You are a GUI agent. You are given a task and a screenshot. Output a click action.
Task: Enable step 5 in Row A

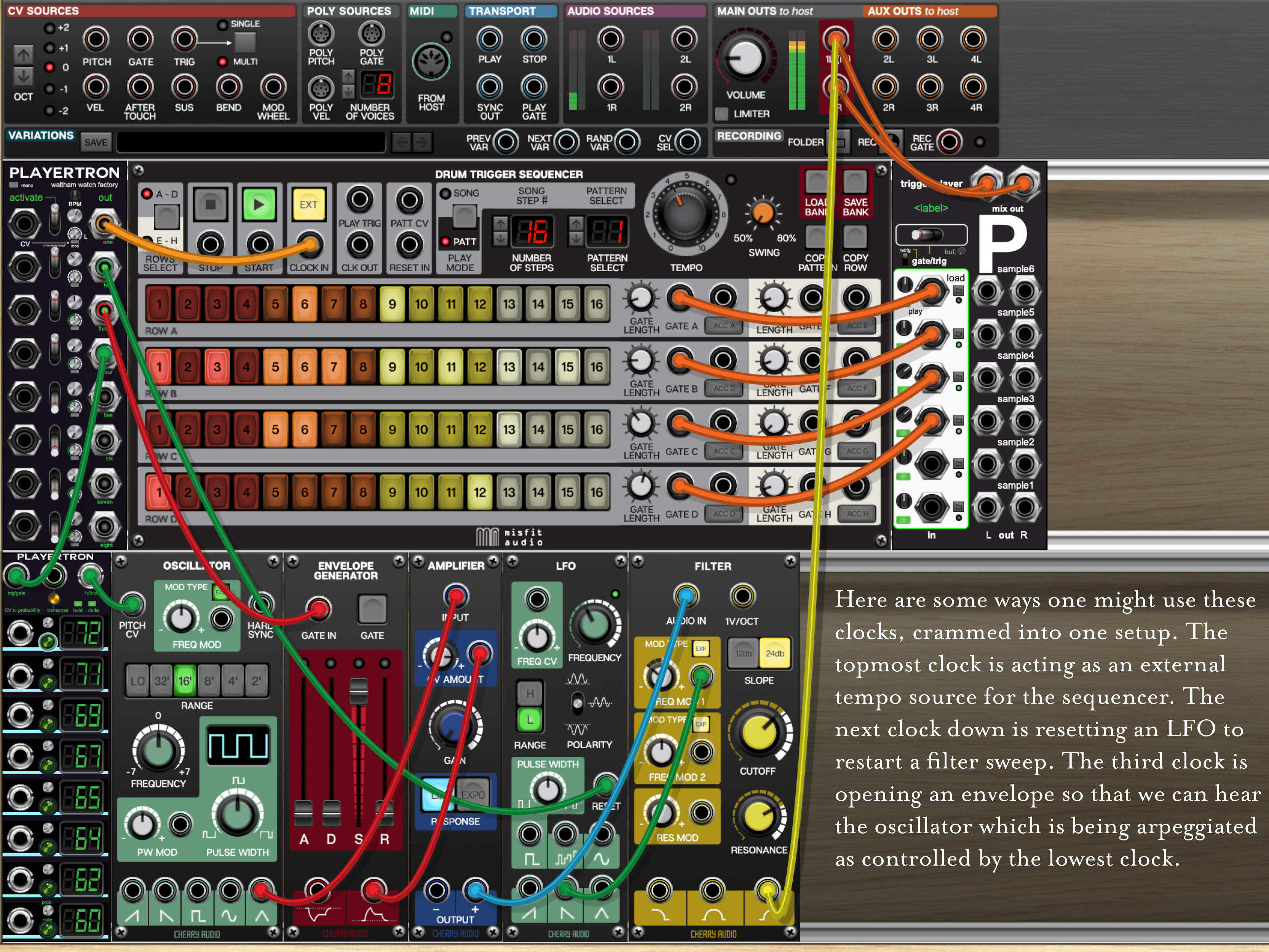[x=275, y=303]
